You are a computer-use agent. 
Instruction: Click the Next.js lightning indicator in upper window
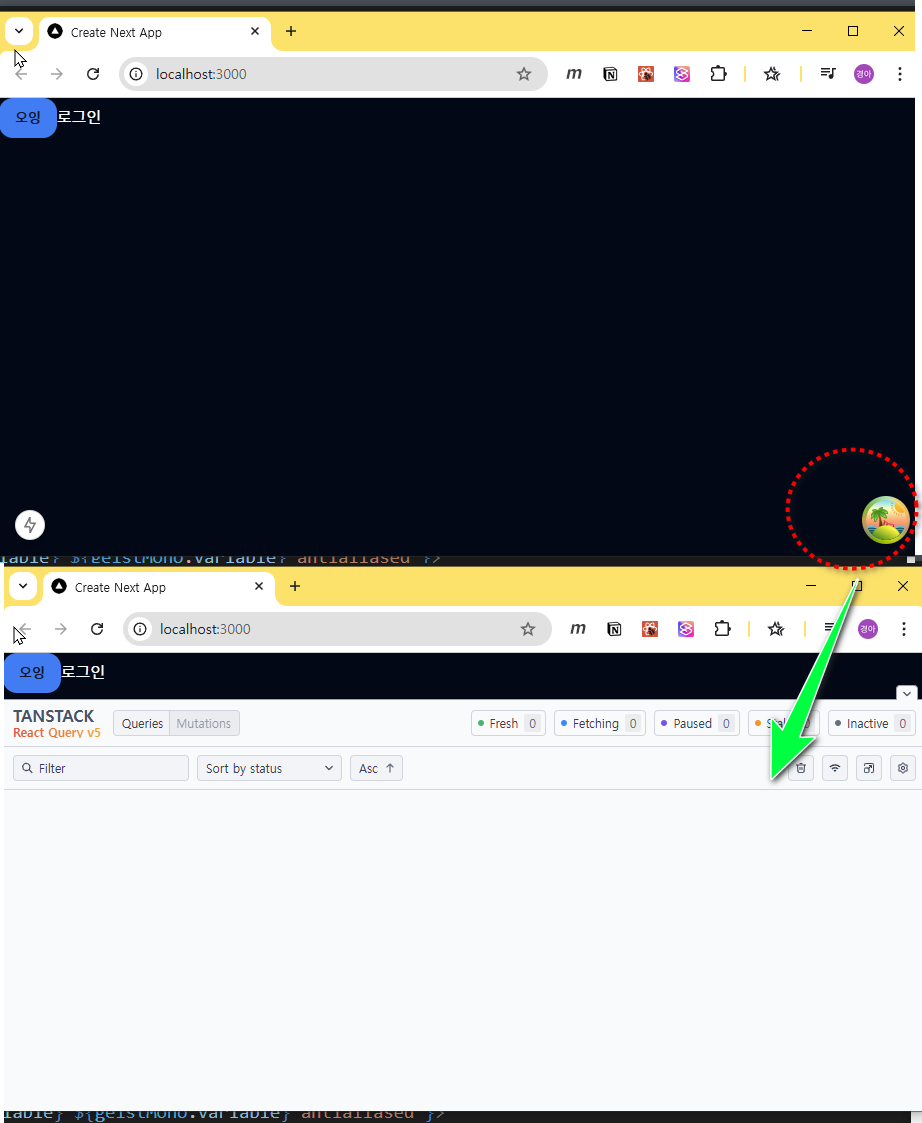click(30, 524)
